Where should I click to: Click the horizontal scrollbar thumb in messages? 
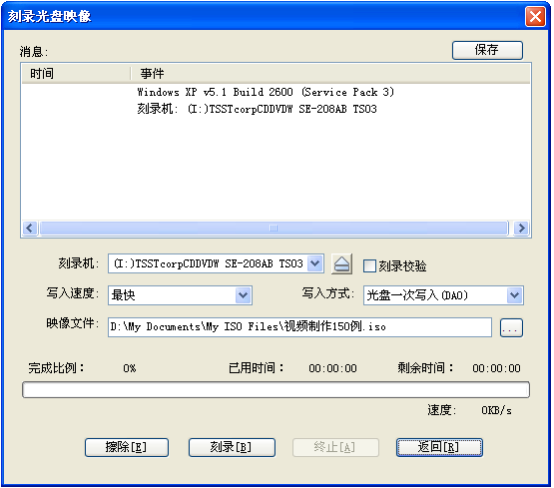click(274, 228)
